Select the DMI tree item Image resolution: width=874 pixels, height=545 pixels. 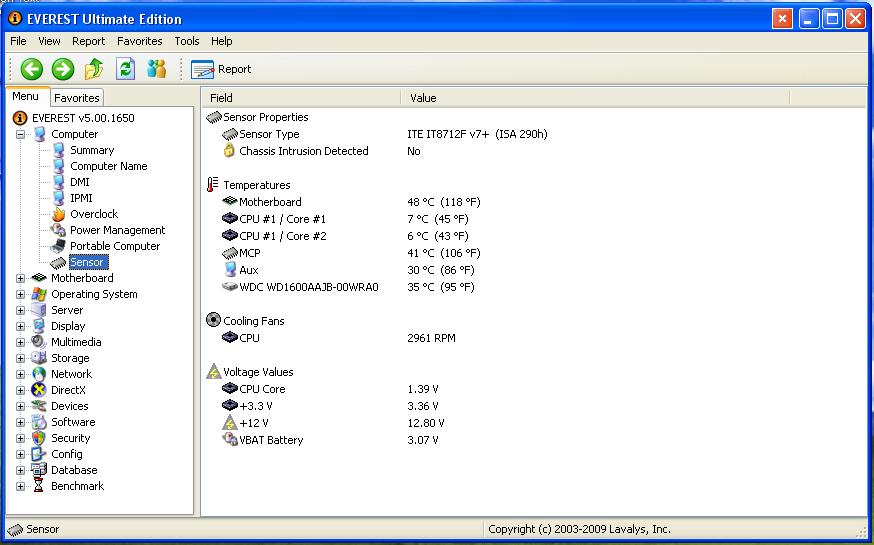click(x=80, y=182)
